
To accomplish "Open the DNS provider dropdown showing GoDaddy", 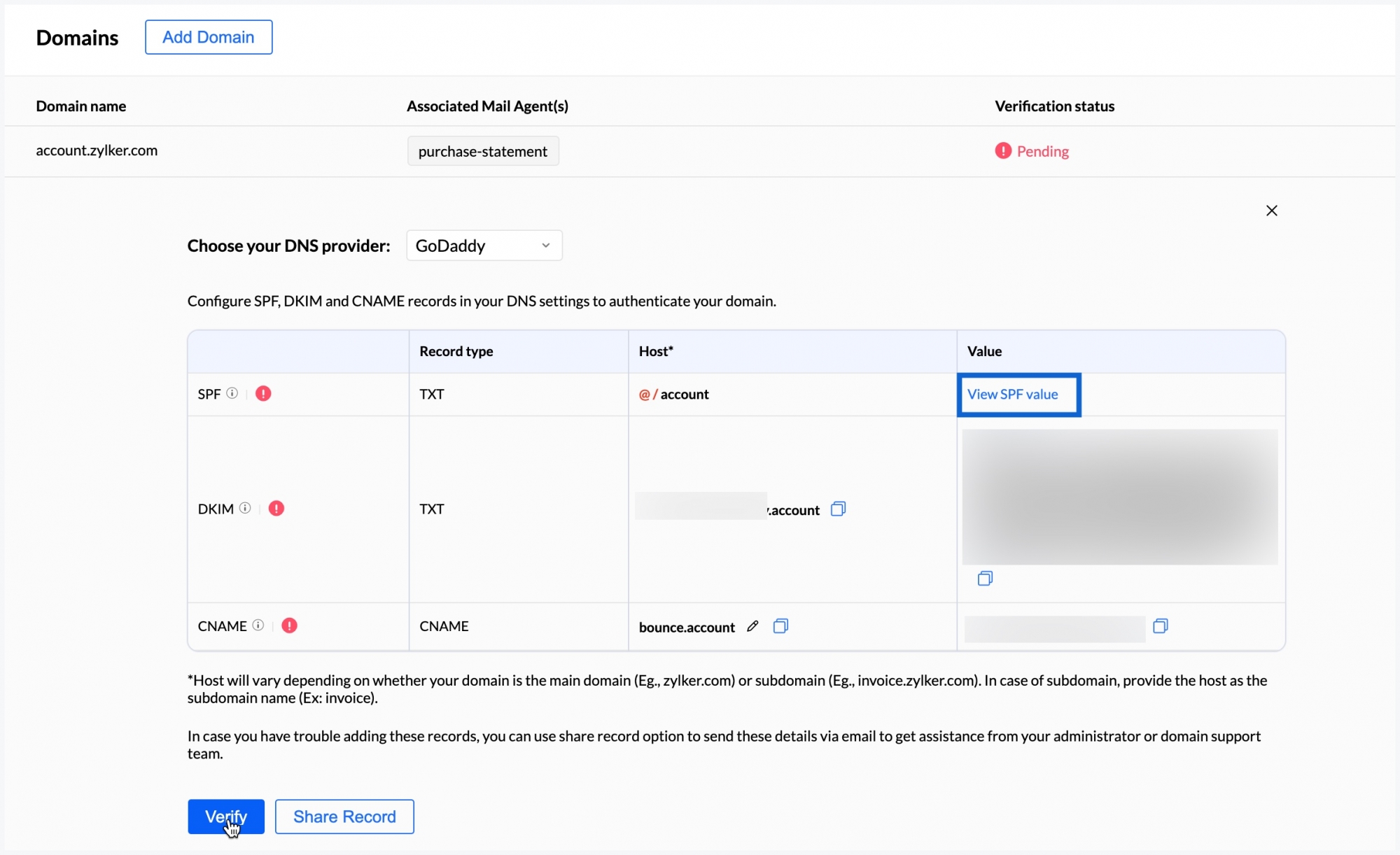I will point(484,245).
